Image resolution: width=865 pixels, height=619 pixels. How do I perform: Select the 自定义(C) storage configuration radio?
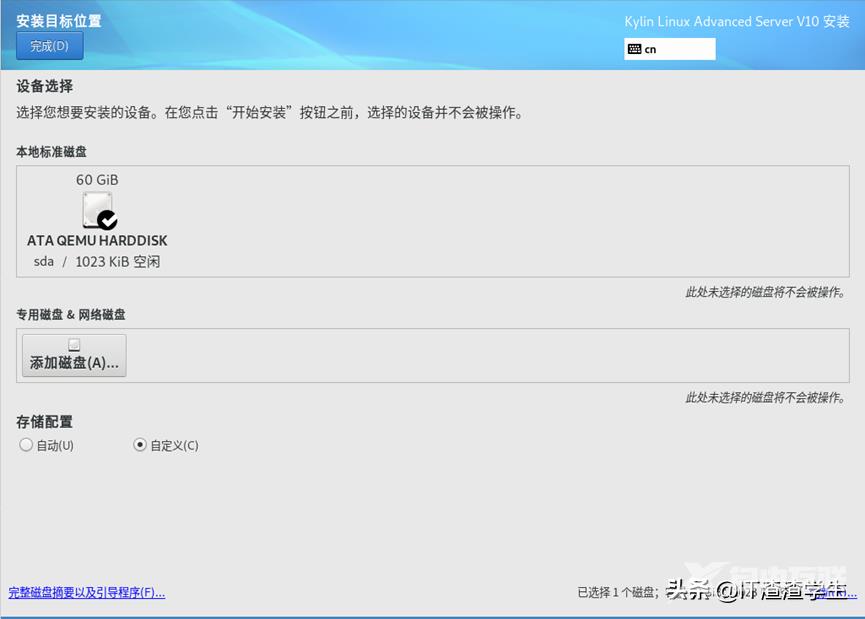[140, 445]
